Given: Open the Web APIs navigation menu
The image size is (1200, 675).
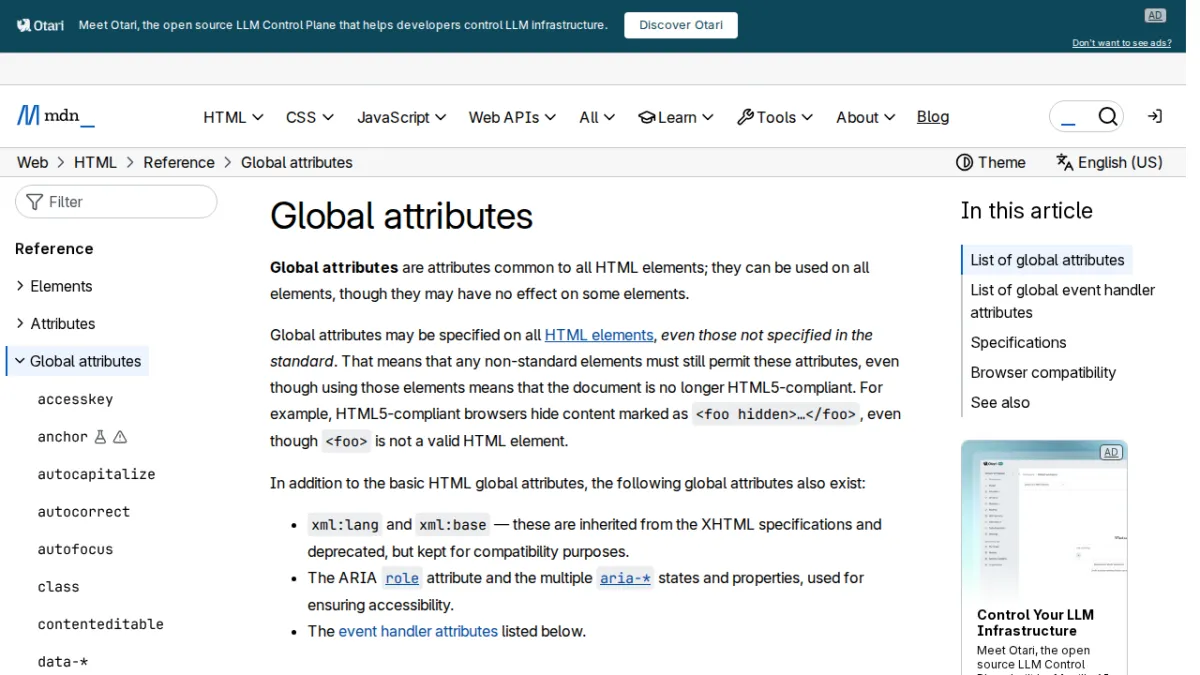Looking at the screenshot, I should pos(512,117).
